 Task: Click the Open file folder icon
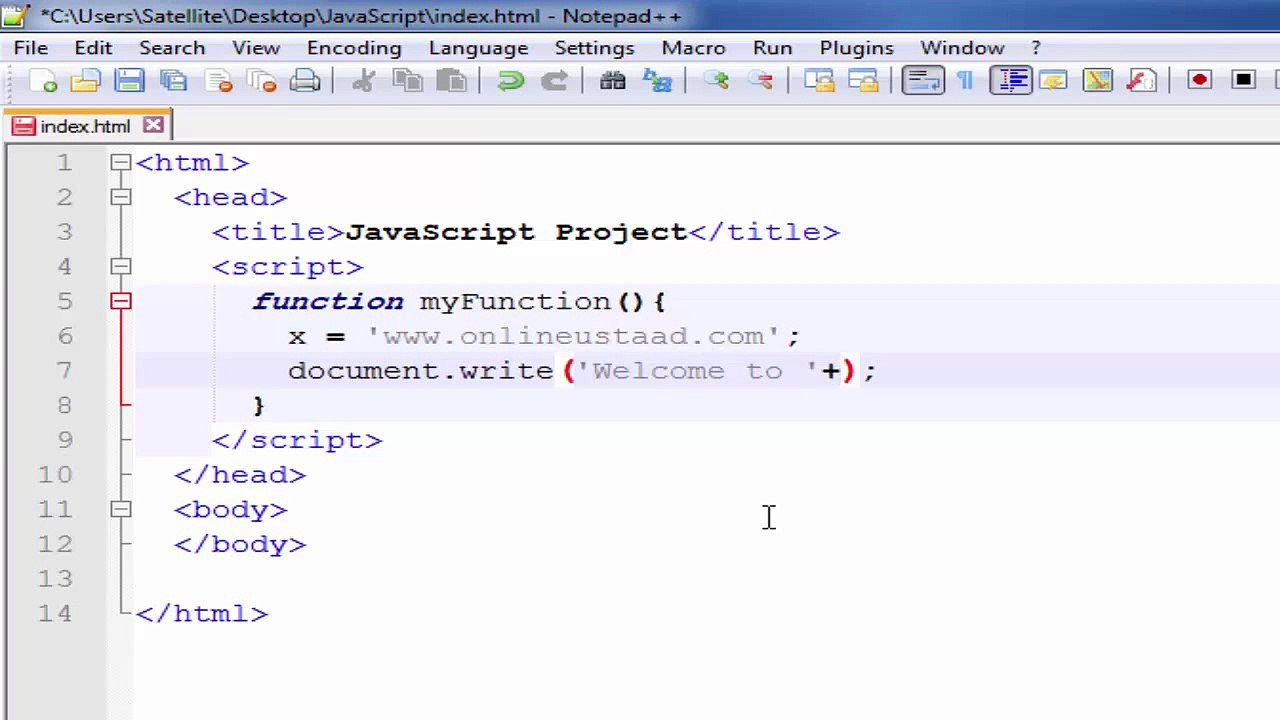click(x=86, y=81)
